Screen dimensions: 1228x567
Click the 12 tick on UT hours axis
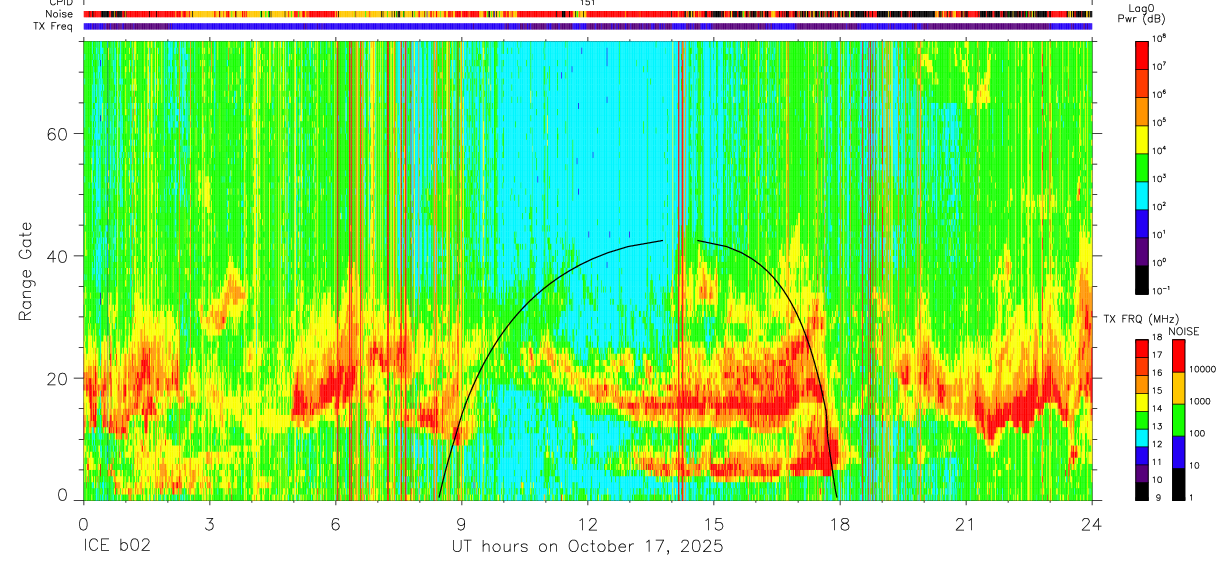point(588,523)
